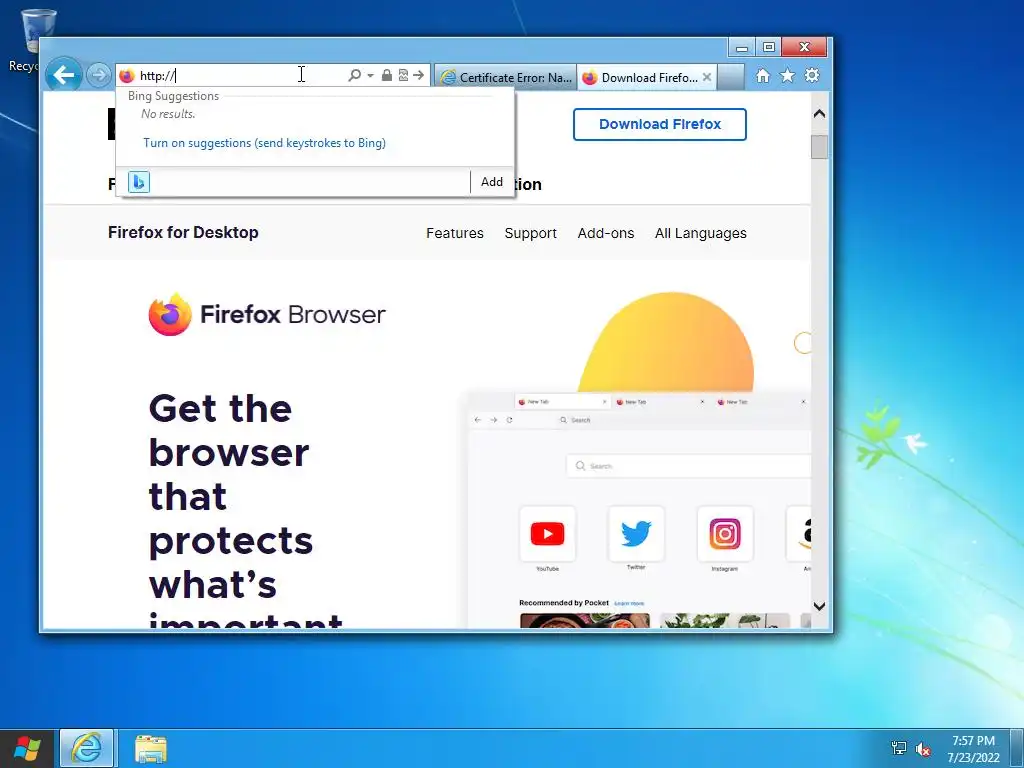This screenshot has width=1024, height=768.
Task: Open the address bar autocomplete dropdown arrow
Action: 370,76
